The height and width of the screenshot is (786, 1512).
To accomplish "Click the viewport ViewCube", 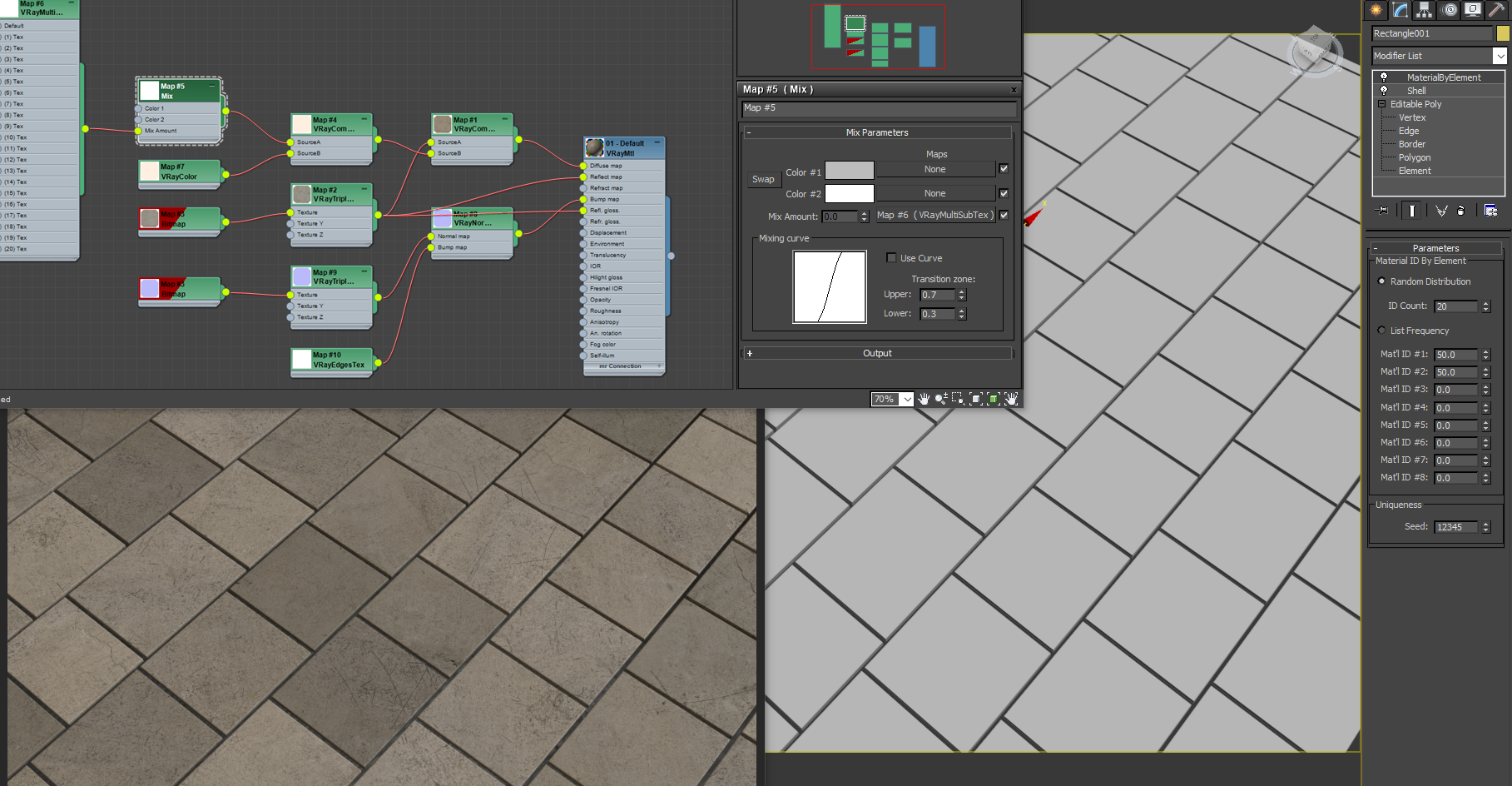I will [1315, 52].
